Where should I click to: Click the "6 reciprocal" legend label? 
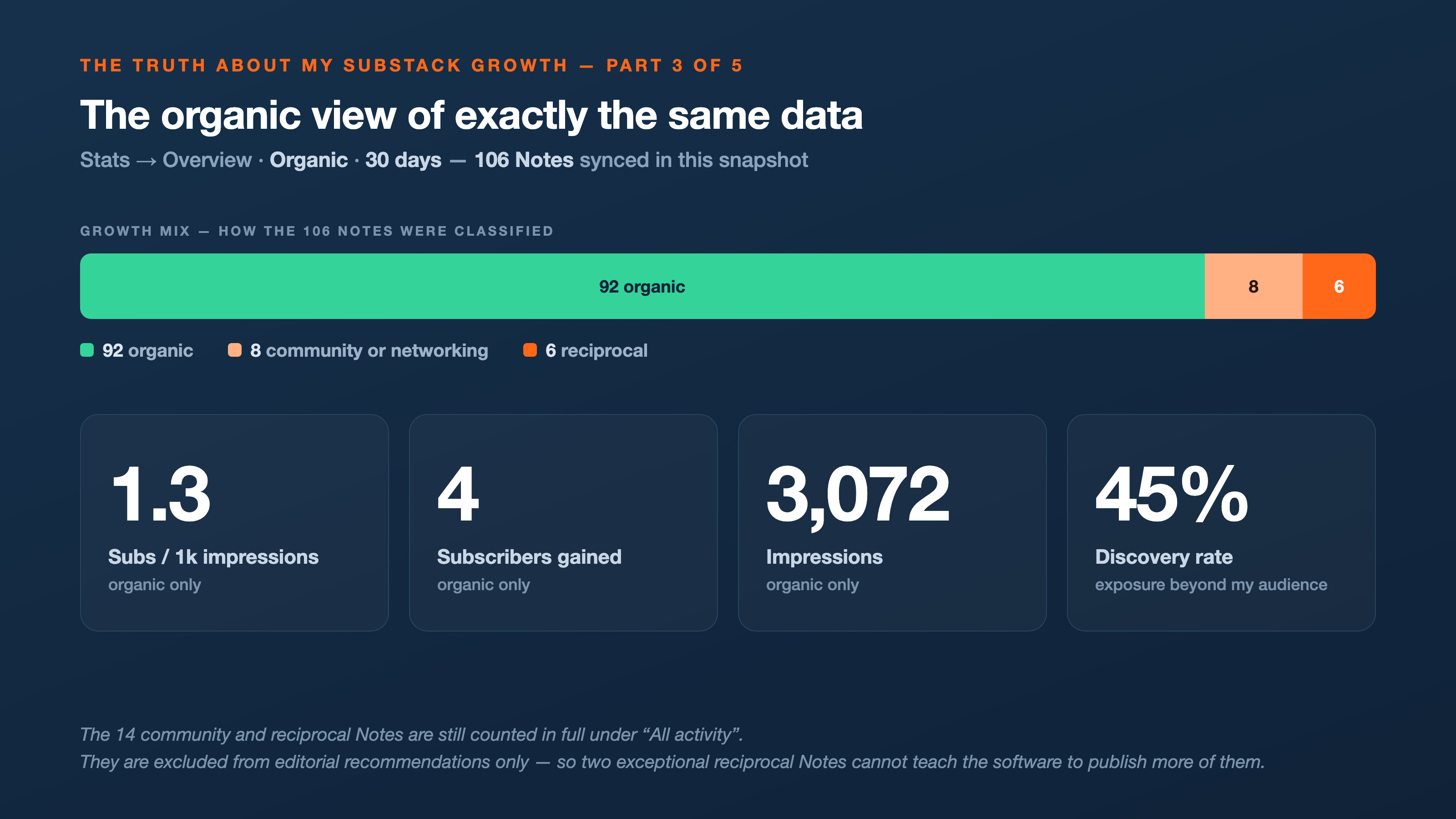(x=597, y=350)
